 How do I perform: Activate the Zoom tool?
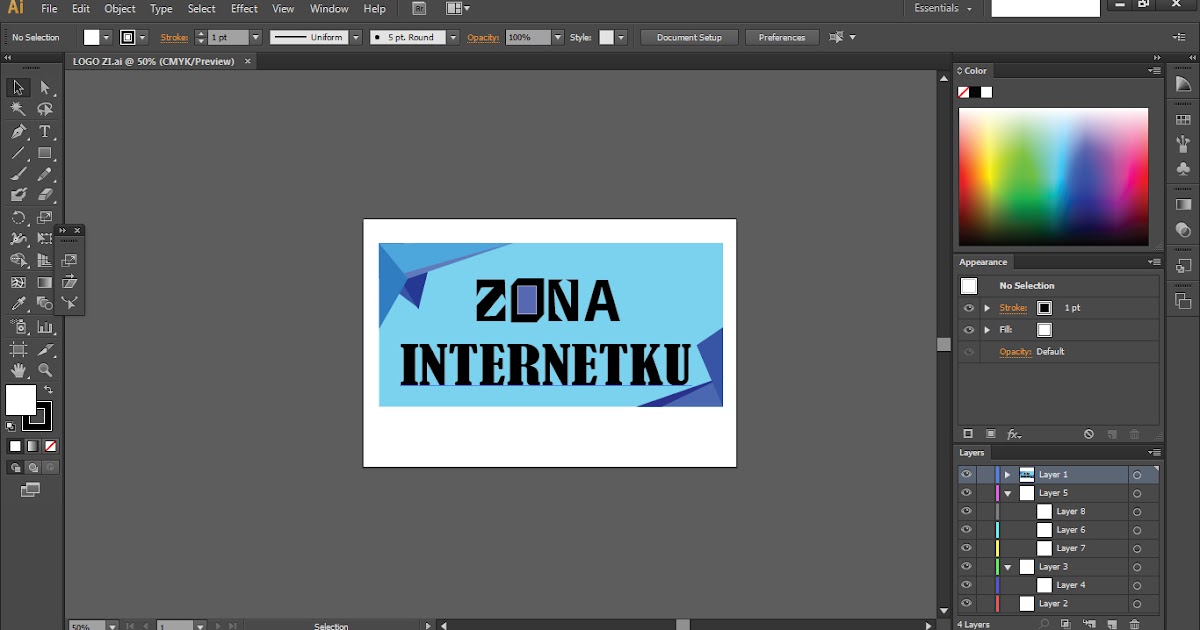(44, 369)
